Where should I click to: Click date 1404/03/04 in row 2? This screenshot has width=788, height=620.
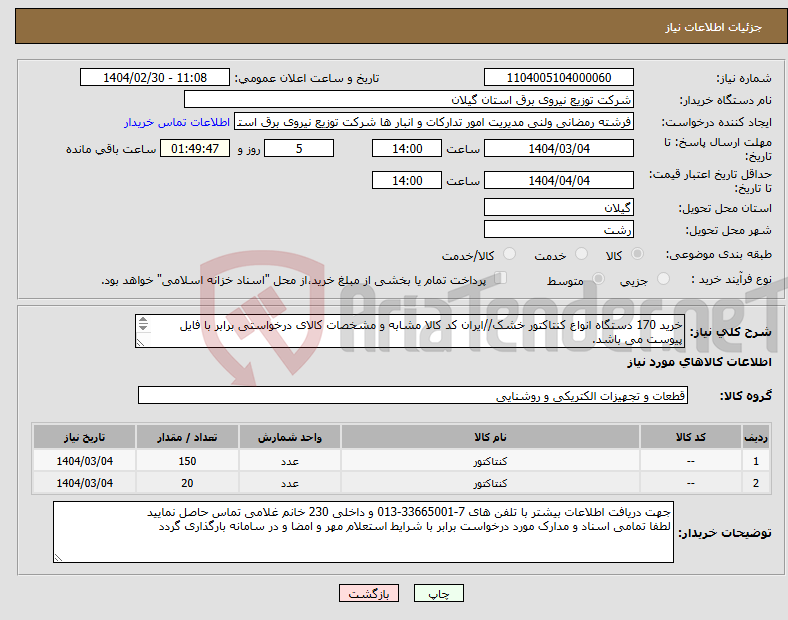coord(84,483)
